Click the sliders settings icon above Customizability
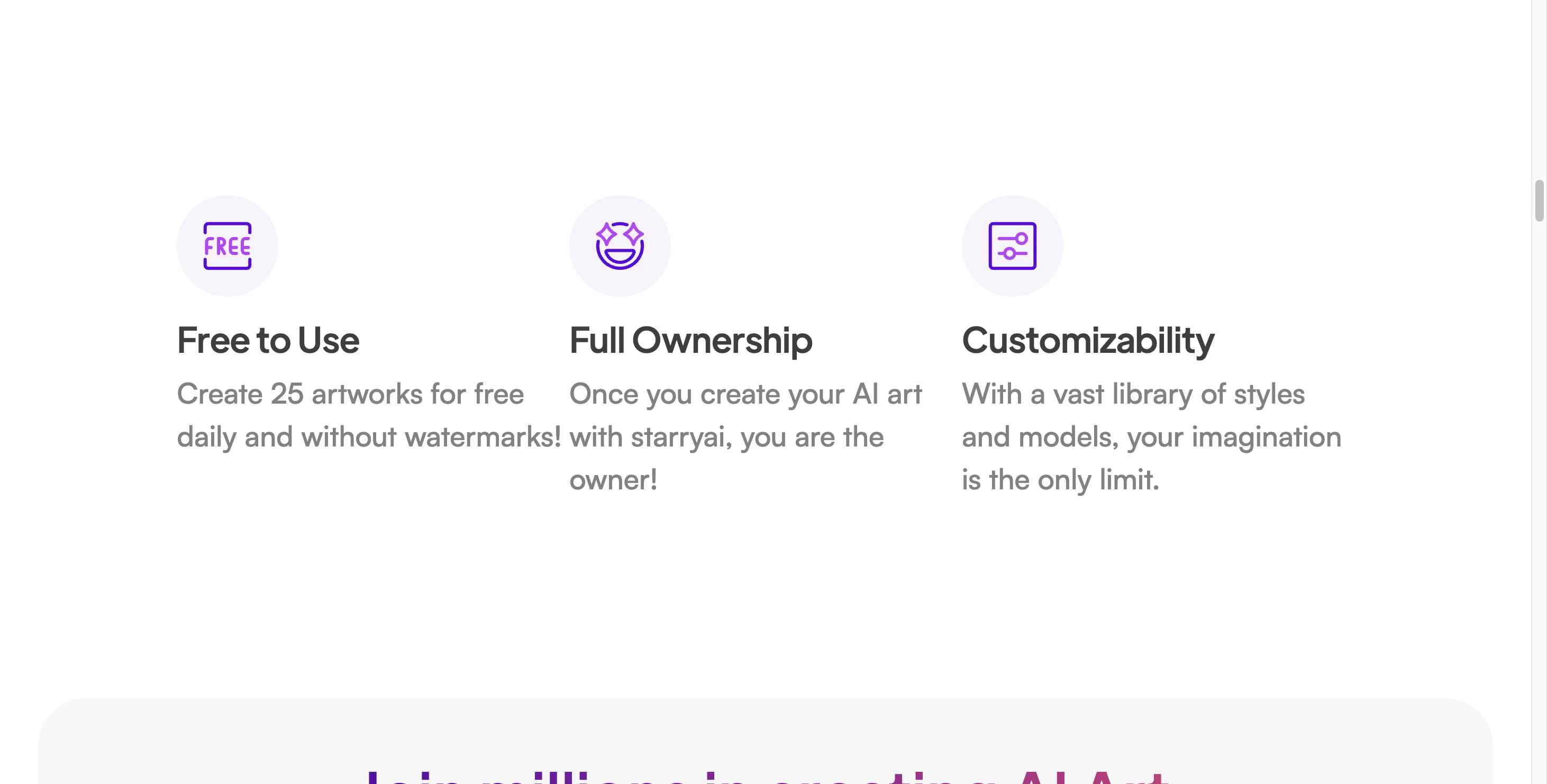The height and width of the screenshot is (784, 1547). (x=1013, y=245)
